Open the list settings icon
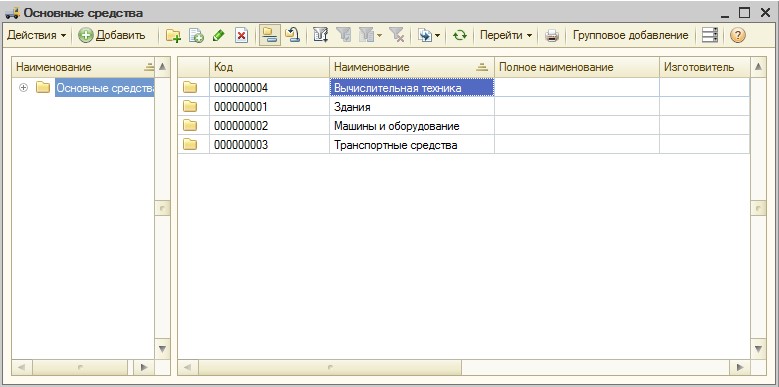Image resolution: width=779 pixels, height=387 pixels. tap(710, 36)
